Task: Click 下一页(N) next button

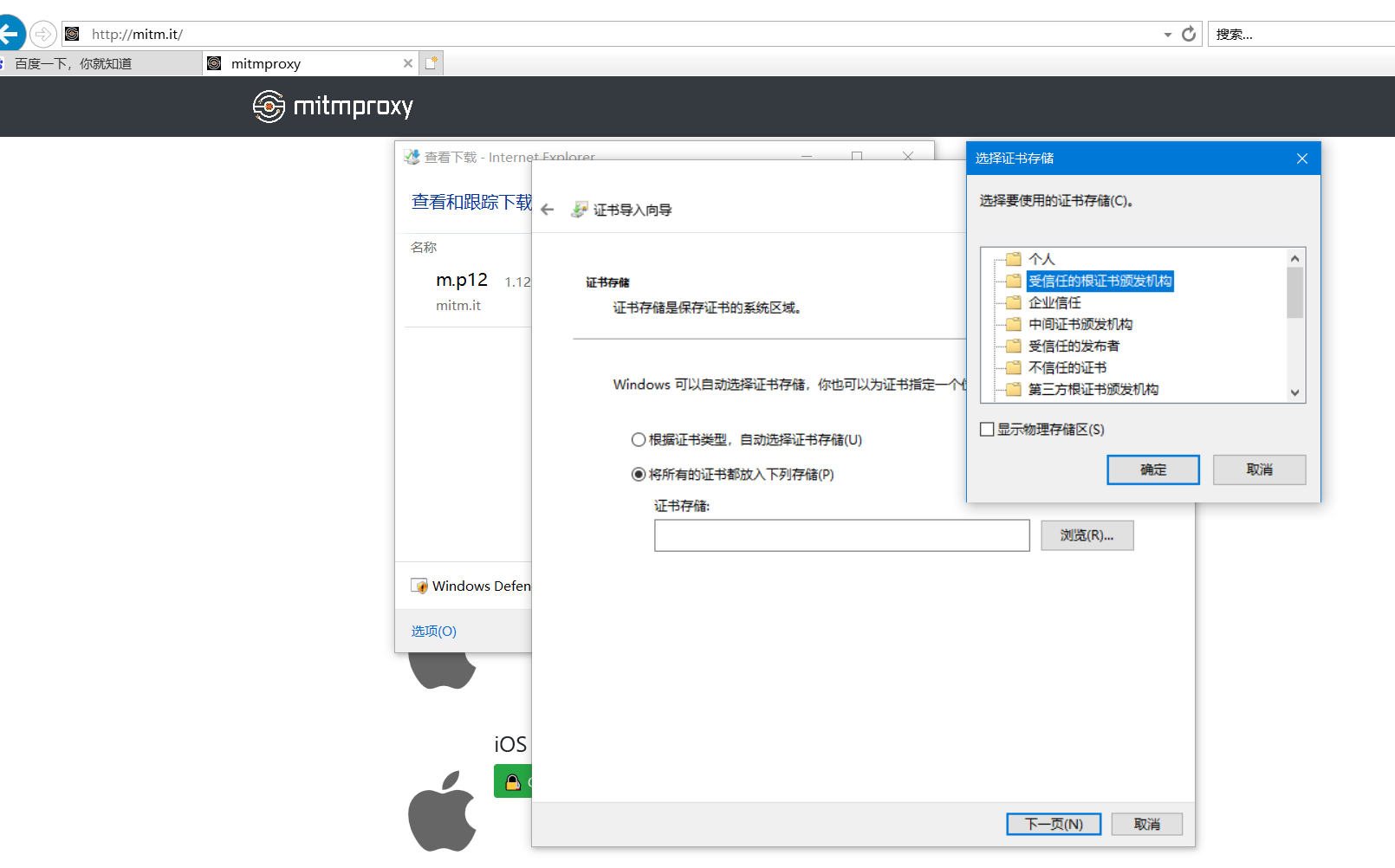Action: pos(1054,824)
